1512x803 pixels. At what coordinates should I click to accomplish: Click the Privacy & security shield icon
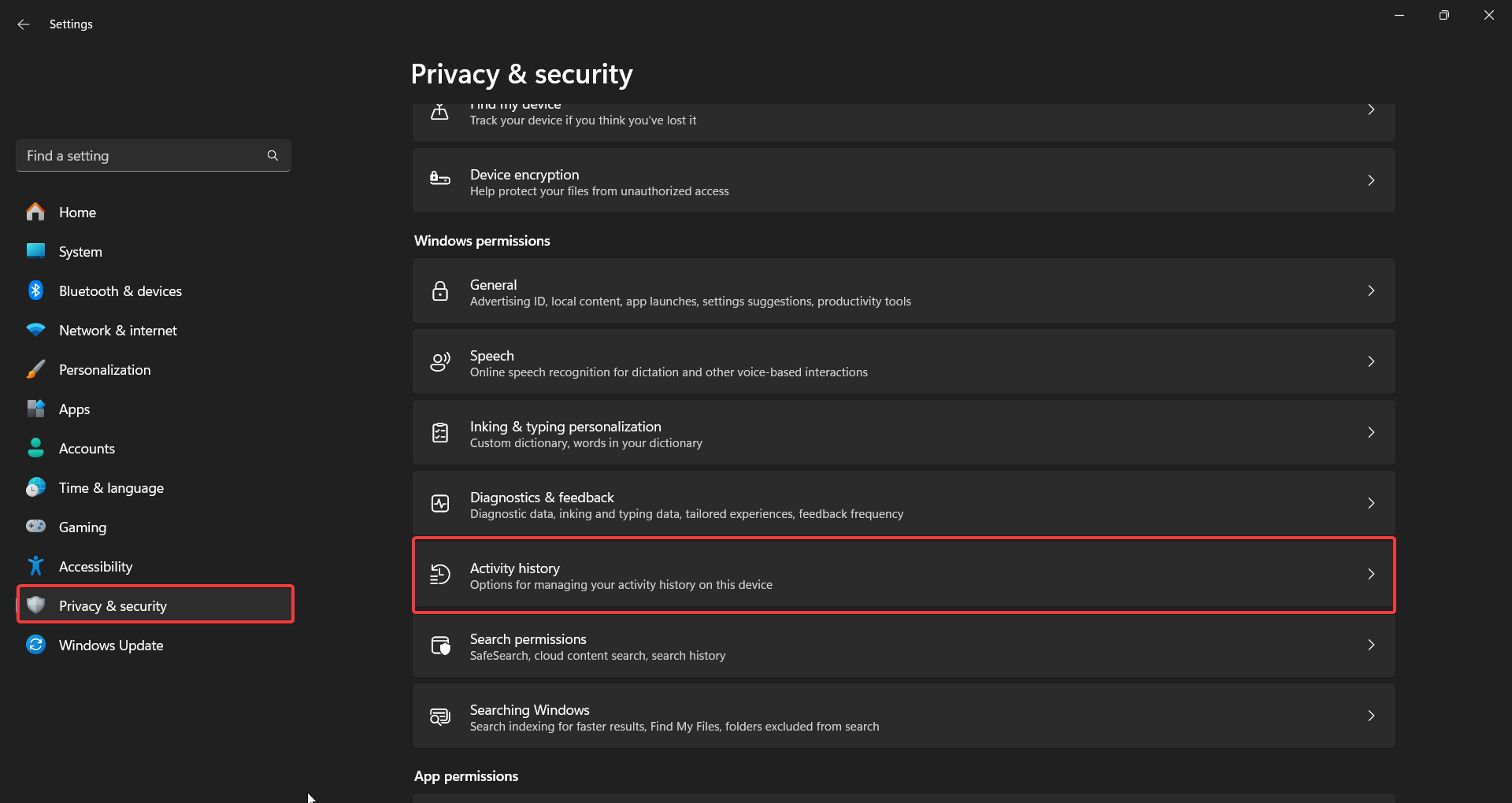[x=35, y=605]
